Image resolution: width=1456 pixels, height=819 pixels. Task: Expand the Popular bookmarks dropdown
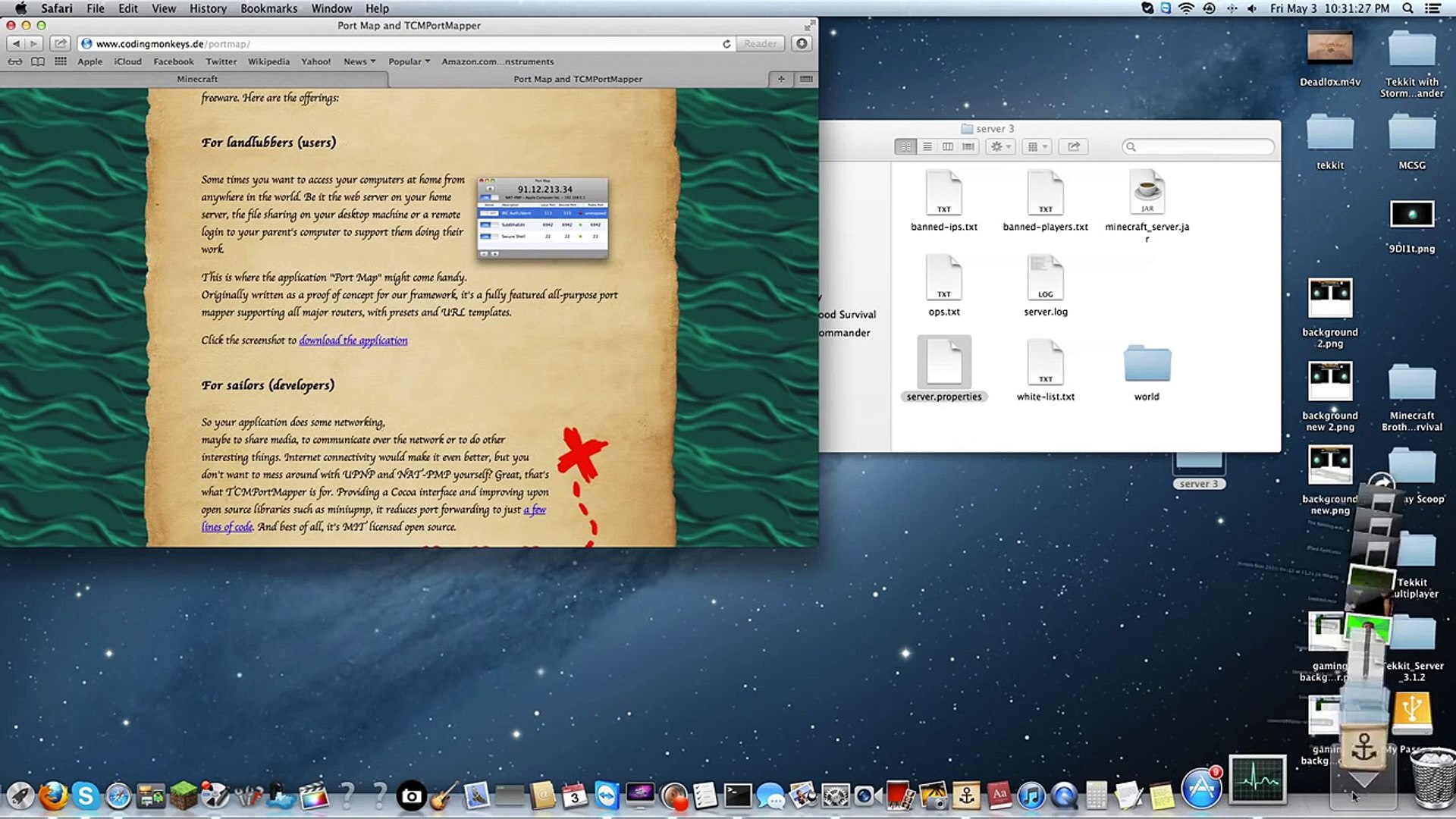[409, 61]
